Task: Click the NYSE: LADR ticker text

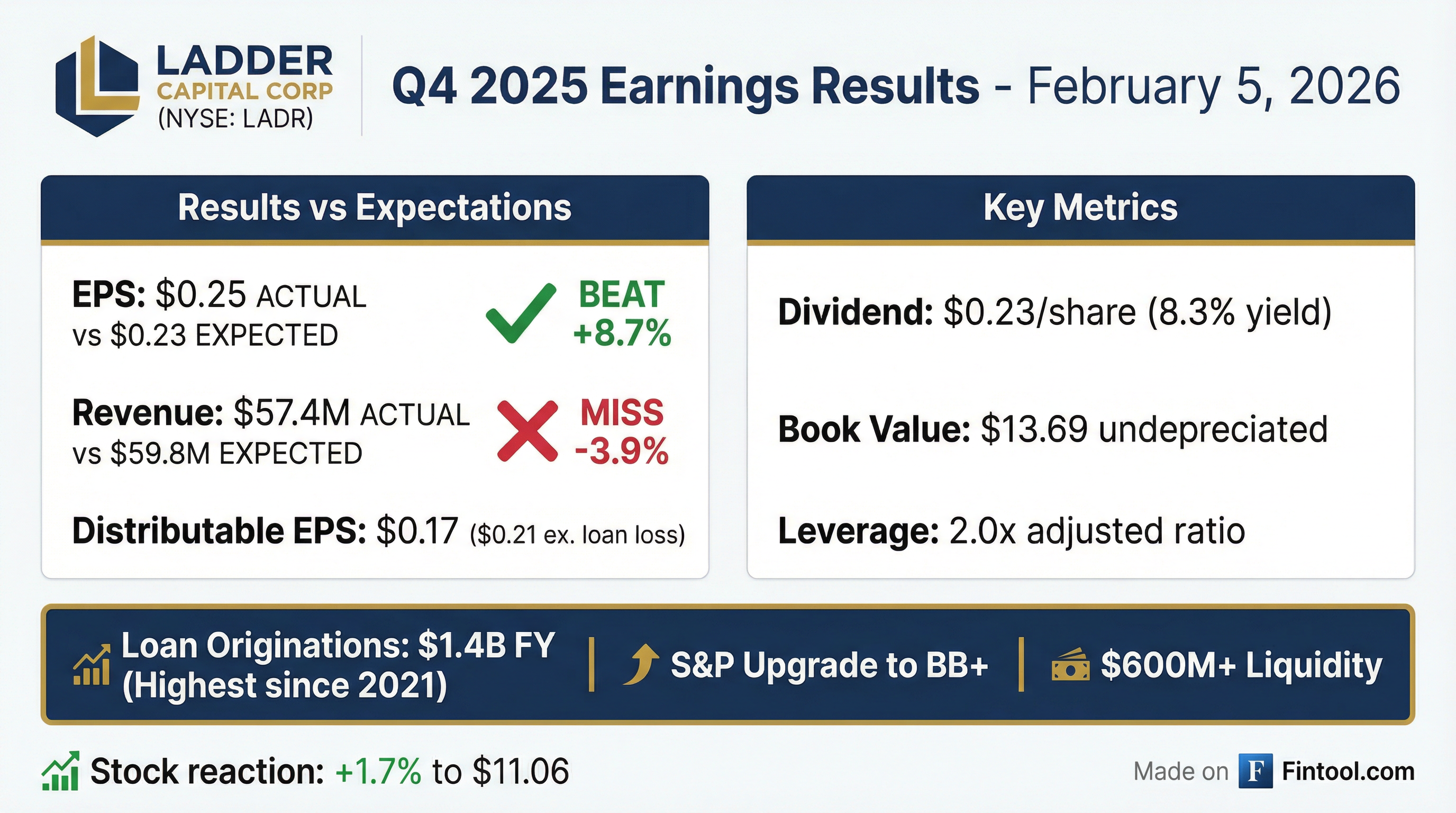Action: tap(235, 119)
